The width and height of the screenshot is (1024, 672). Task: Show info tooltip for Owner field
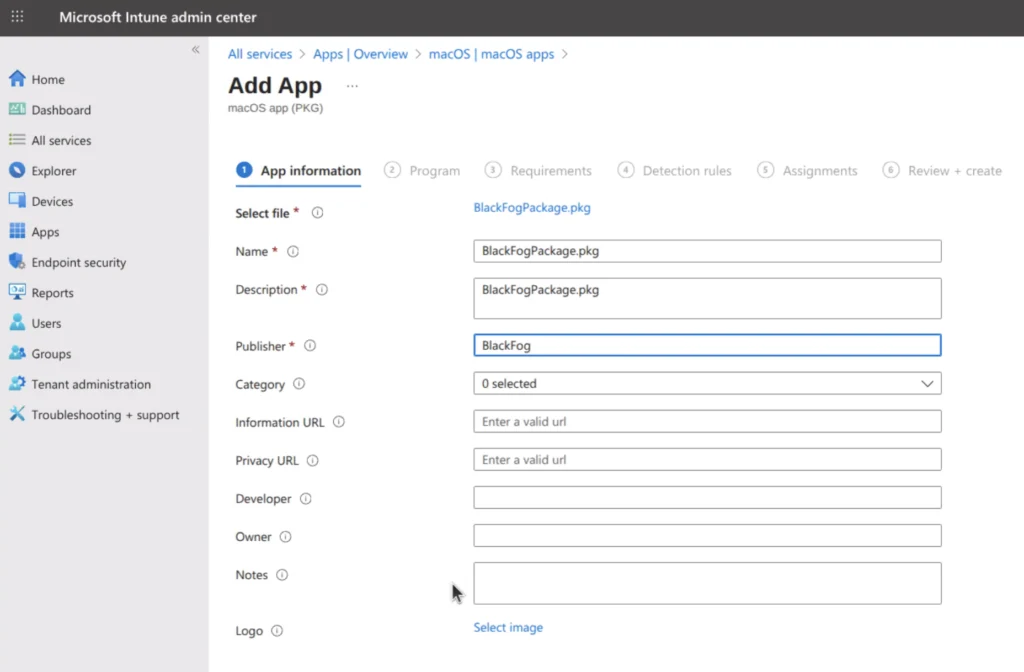coord(285,537)
